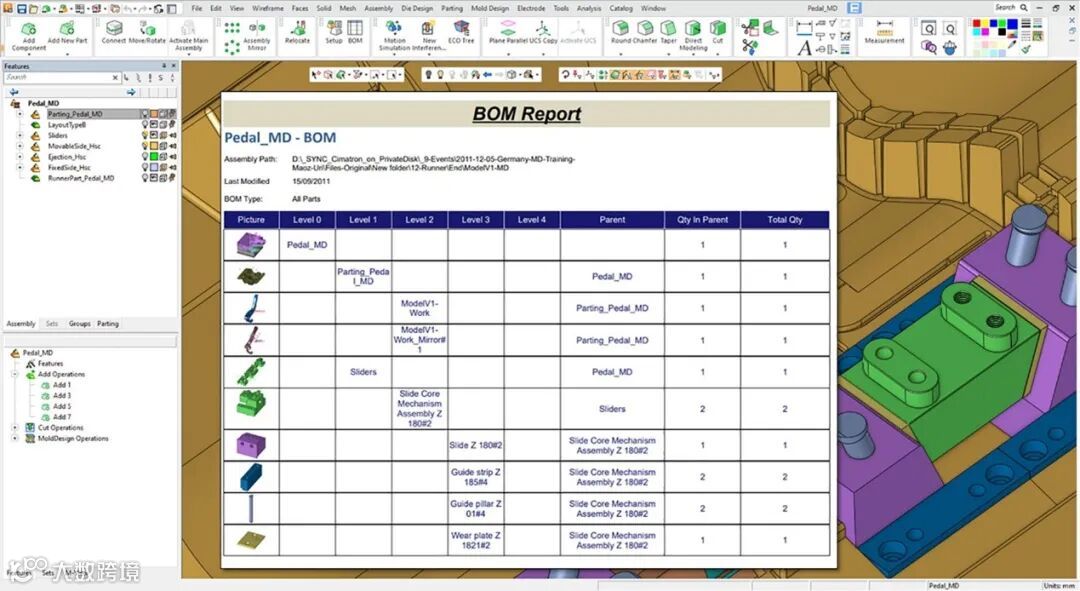1080x591 pixels.
Task: Open the ECO Tree tool
Action: pos(461,32)
